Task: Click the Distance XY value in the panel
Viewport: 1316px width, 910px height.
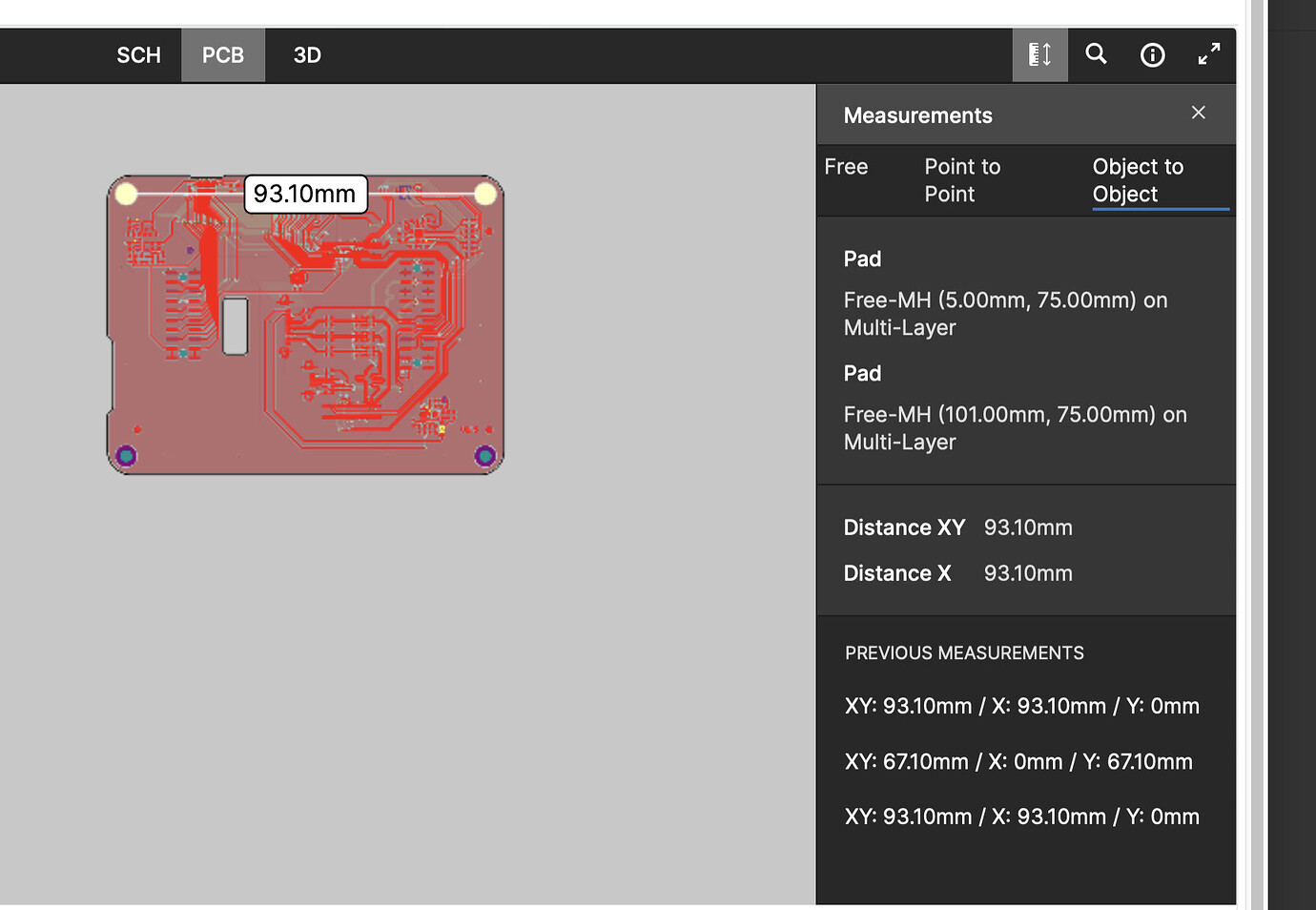Action: pyautogui.click(x=1027, y=527)
